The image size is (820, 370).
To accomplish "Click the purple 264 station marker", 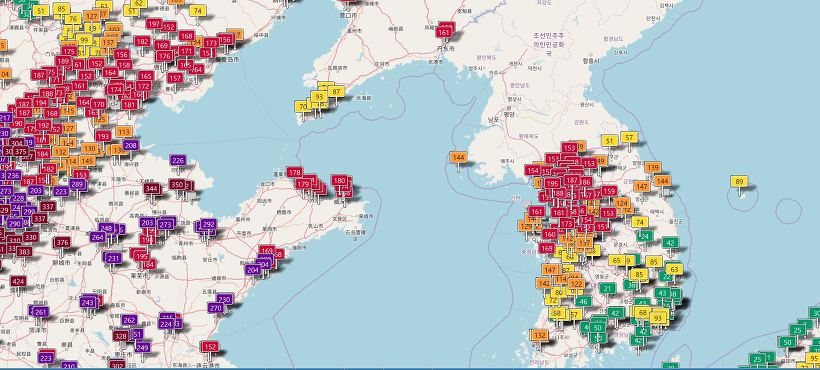I will pyautogui.click(x=98, y=237).
